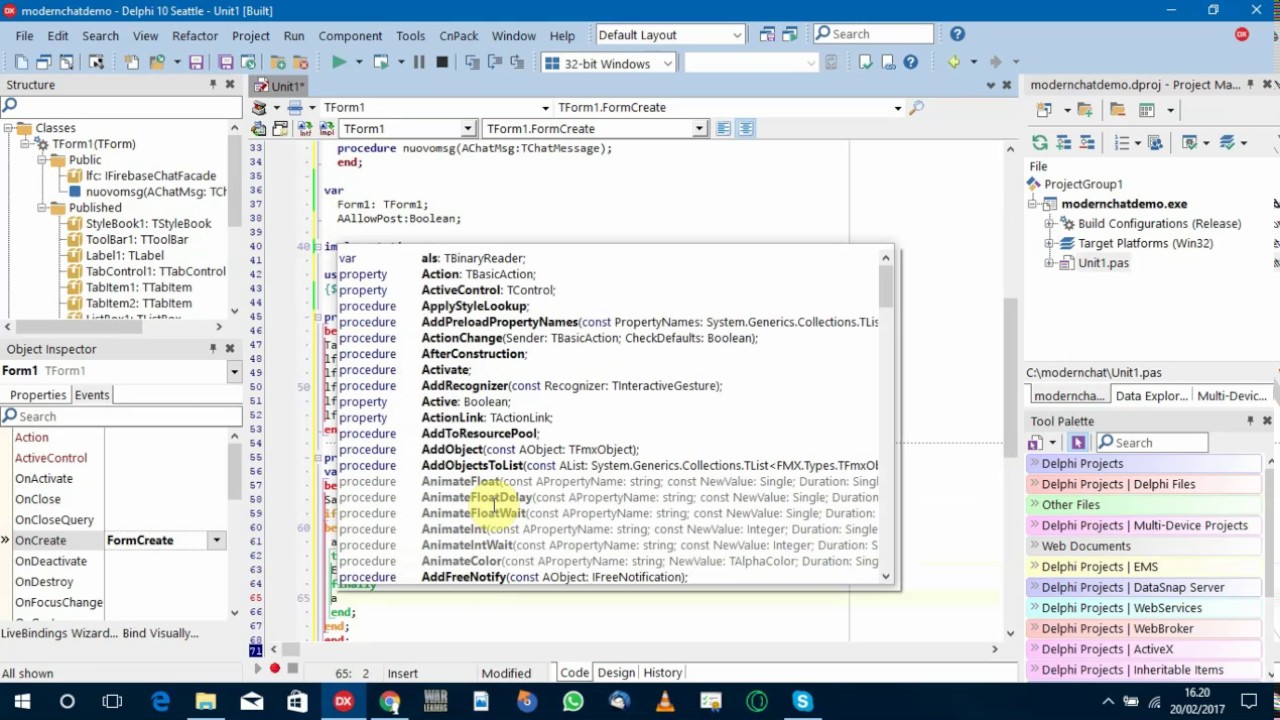Screen dimensions: 1280x720
Task: Click the Trace Into step icon
Action: click(x=474, y=63)
